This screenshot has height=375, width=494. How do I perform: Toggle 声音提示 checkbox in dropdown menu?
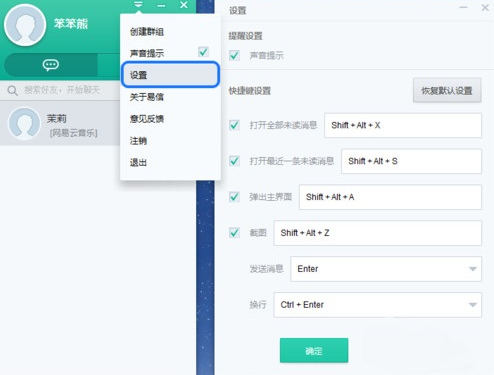(x=203, y=52)
